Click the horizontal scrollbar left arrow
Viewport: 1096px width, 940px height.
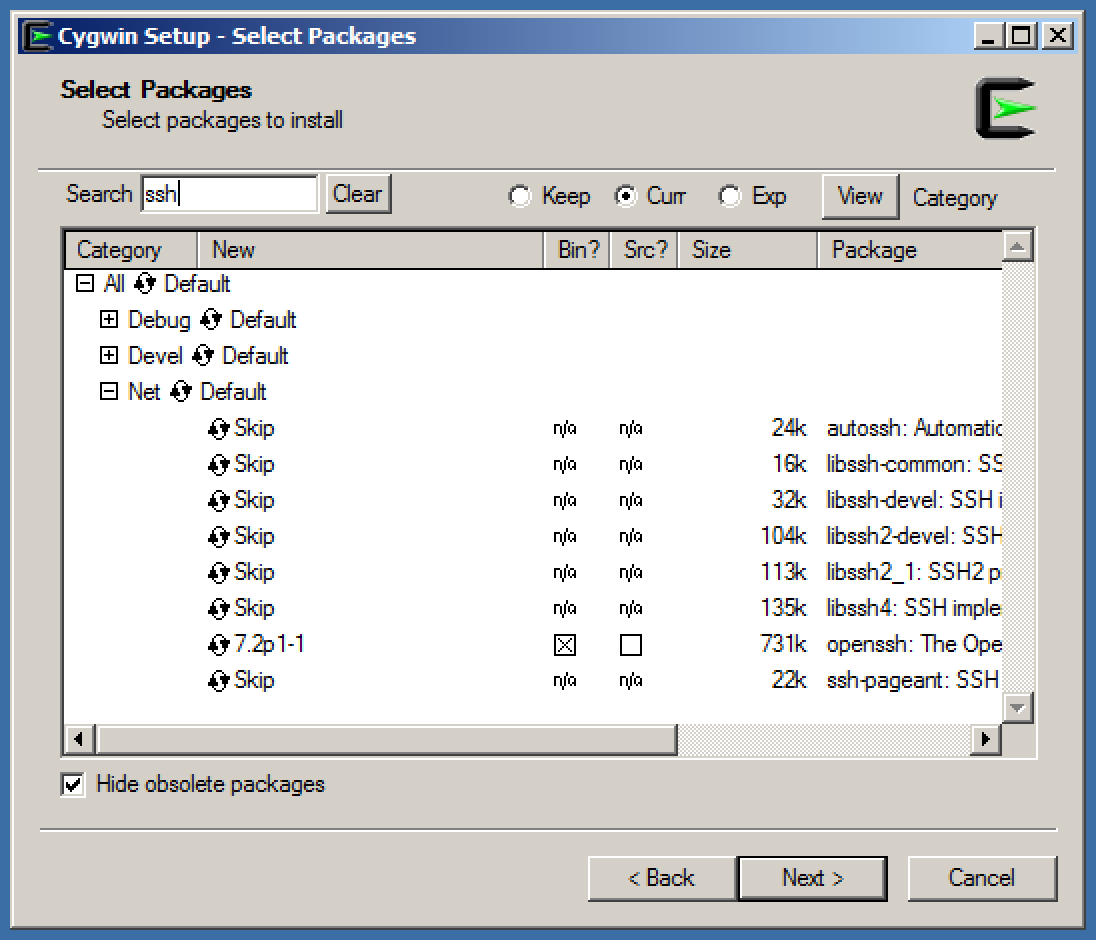click(x=79, y=739)
